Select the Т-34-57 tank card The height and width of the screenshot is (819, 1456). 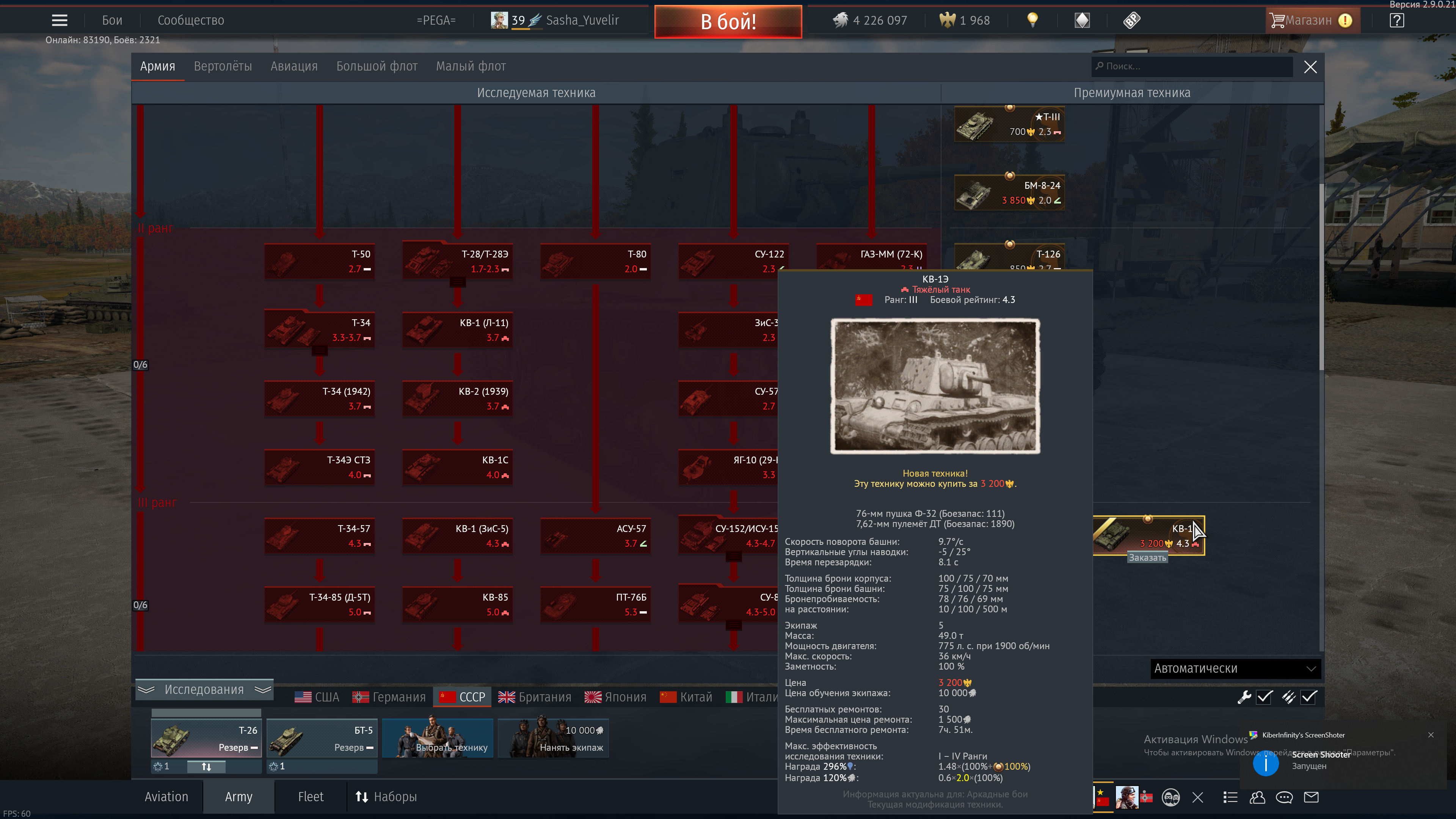pos(319,536)
